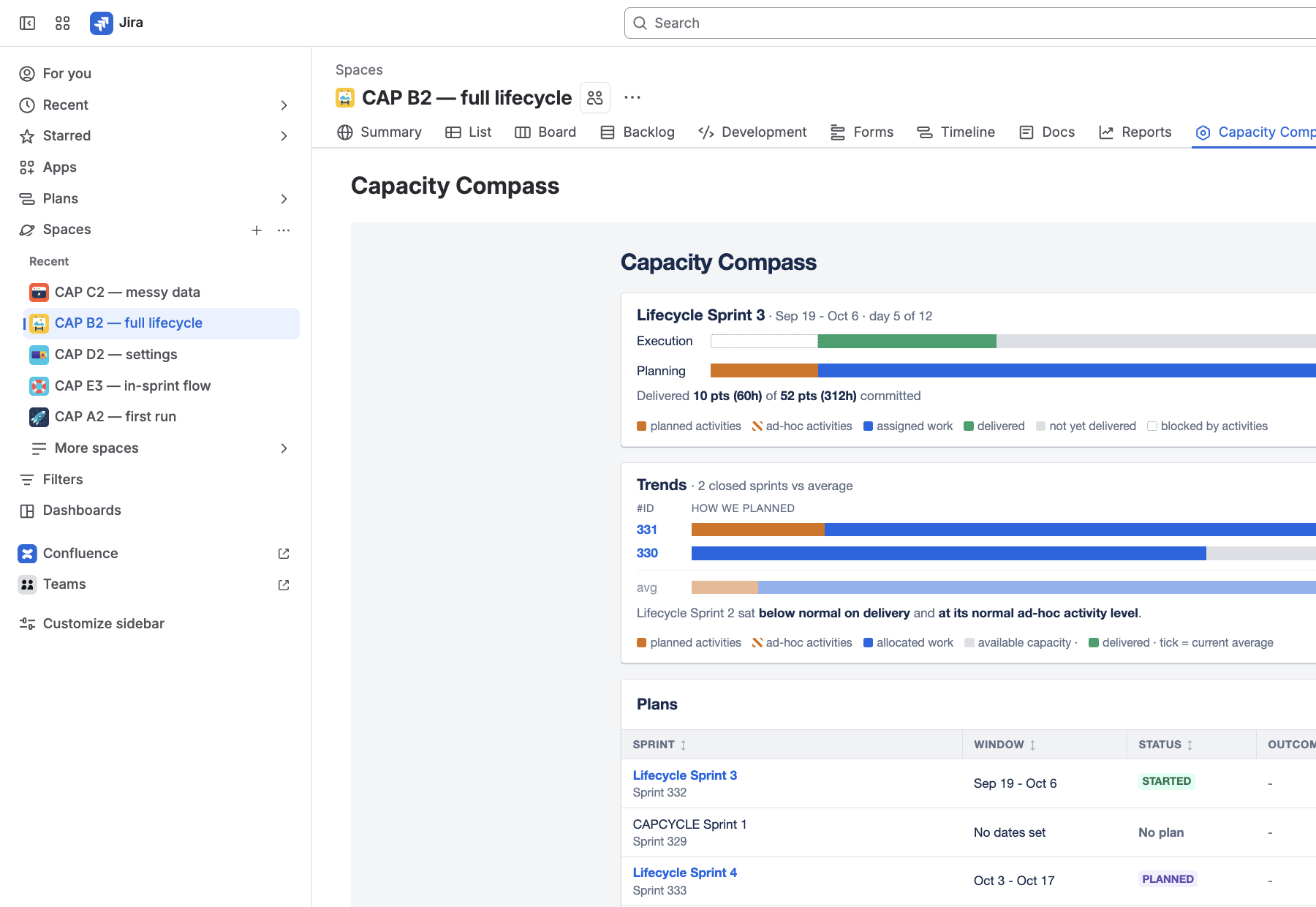The width and height of the screenshot is (1316, 907).
Task: Open sprint 330 in Trends
Action: coord(647,553)
